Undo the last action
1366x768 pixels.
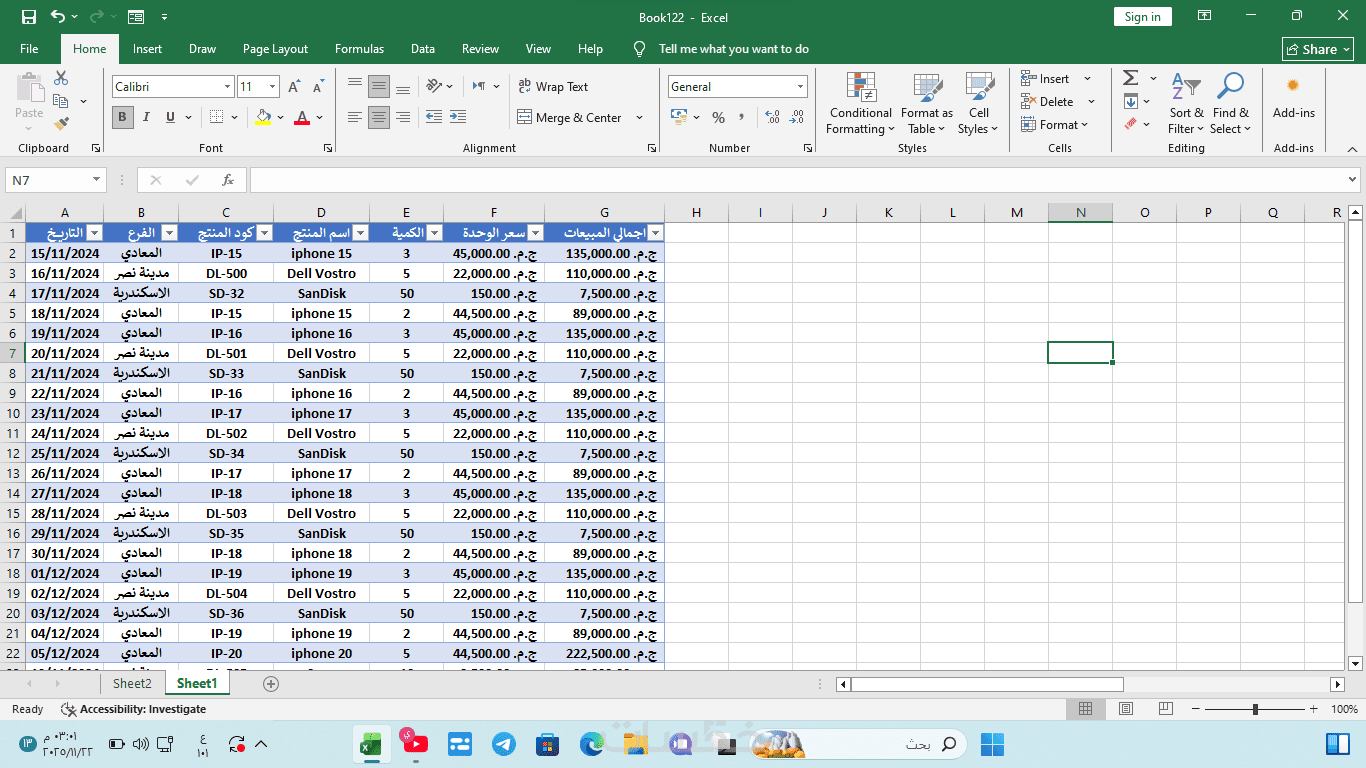(57, 17)
